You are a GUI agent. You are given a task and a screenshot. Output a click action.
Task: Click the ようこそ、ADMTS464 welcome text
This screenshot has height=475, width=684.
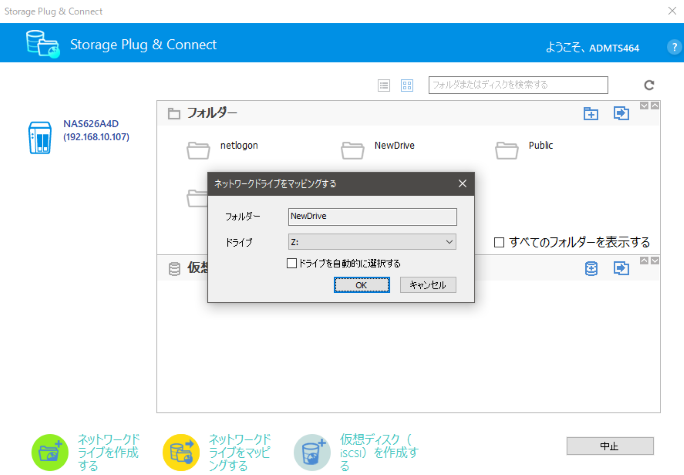click(x=592, y=48)
